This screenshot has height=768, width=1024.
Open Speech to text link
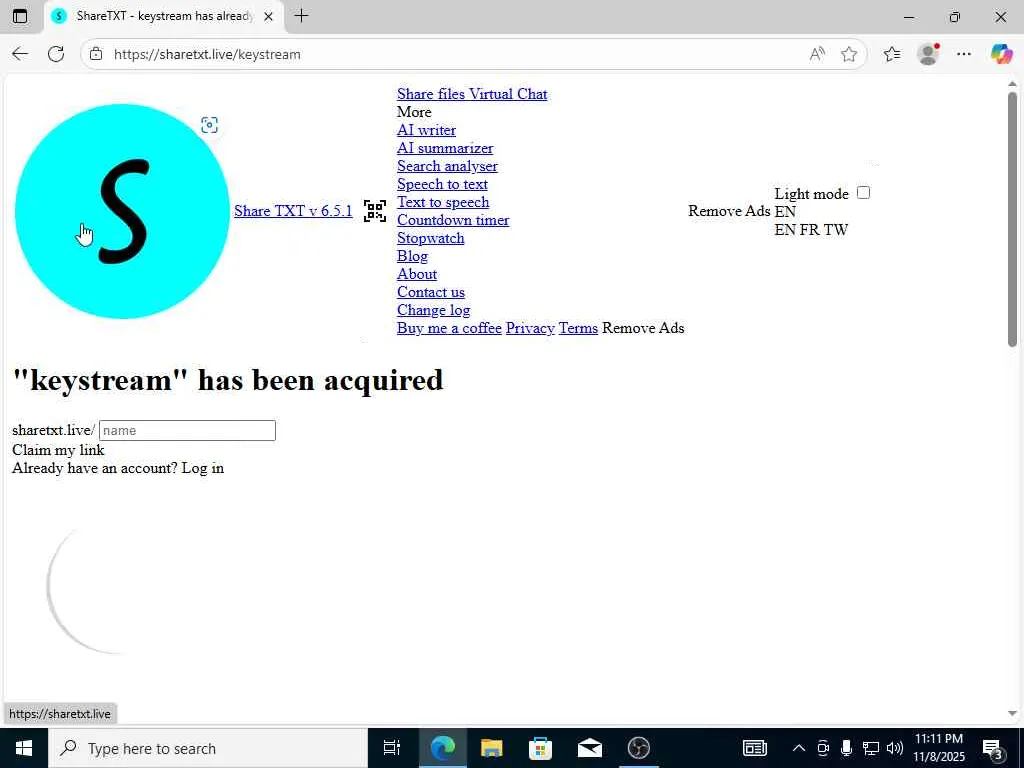[x=442, y=184]
